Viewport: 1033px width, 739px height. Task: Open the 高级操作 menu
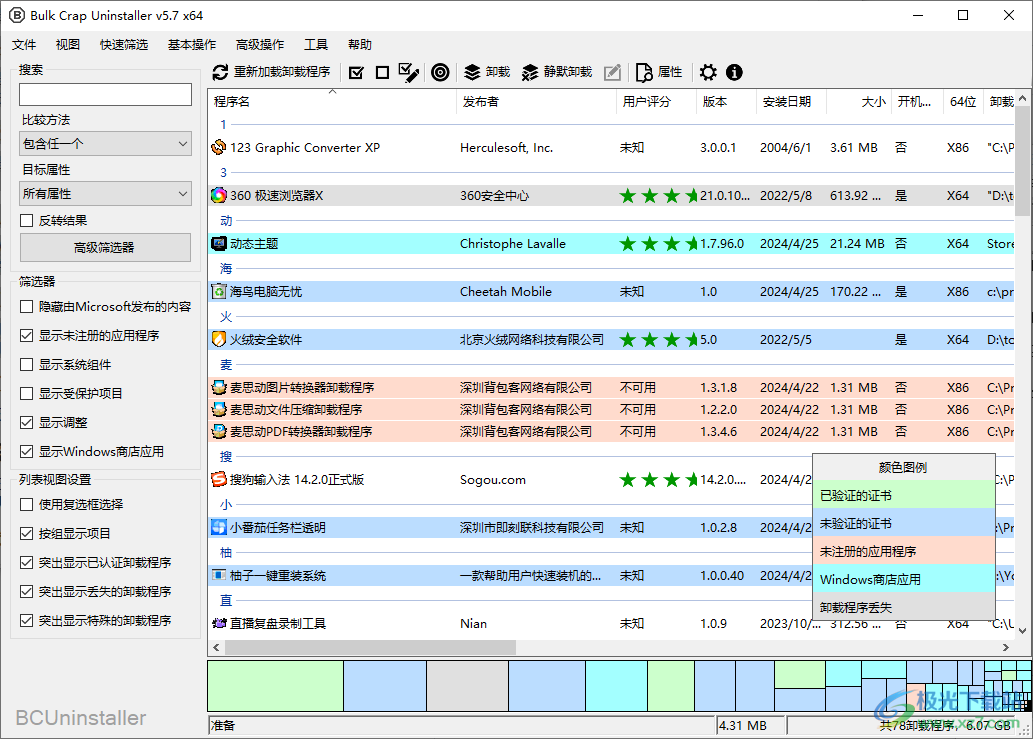click(258, 44)
